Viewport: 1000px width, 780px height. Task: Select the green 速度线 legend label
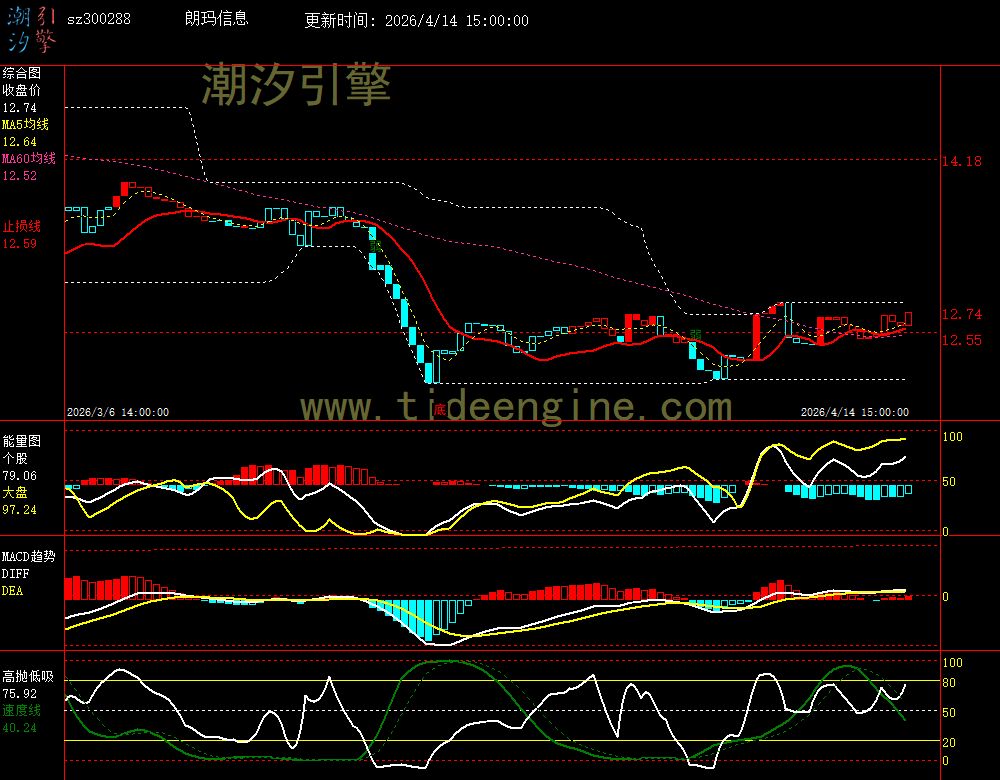21,710
